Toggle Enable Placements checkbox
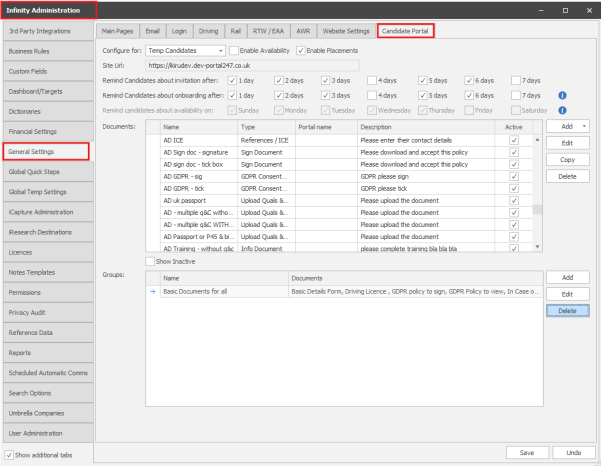Screen dimensions: 601x466 300,51
